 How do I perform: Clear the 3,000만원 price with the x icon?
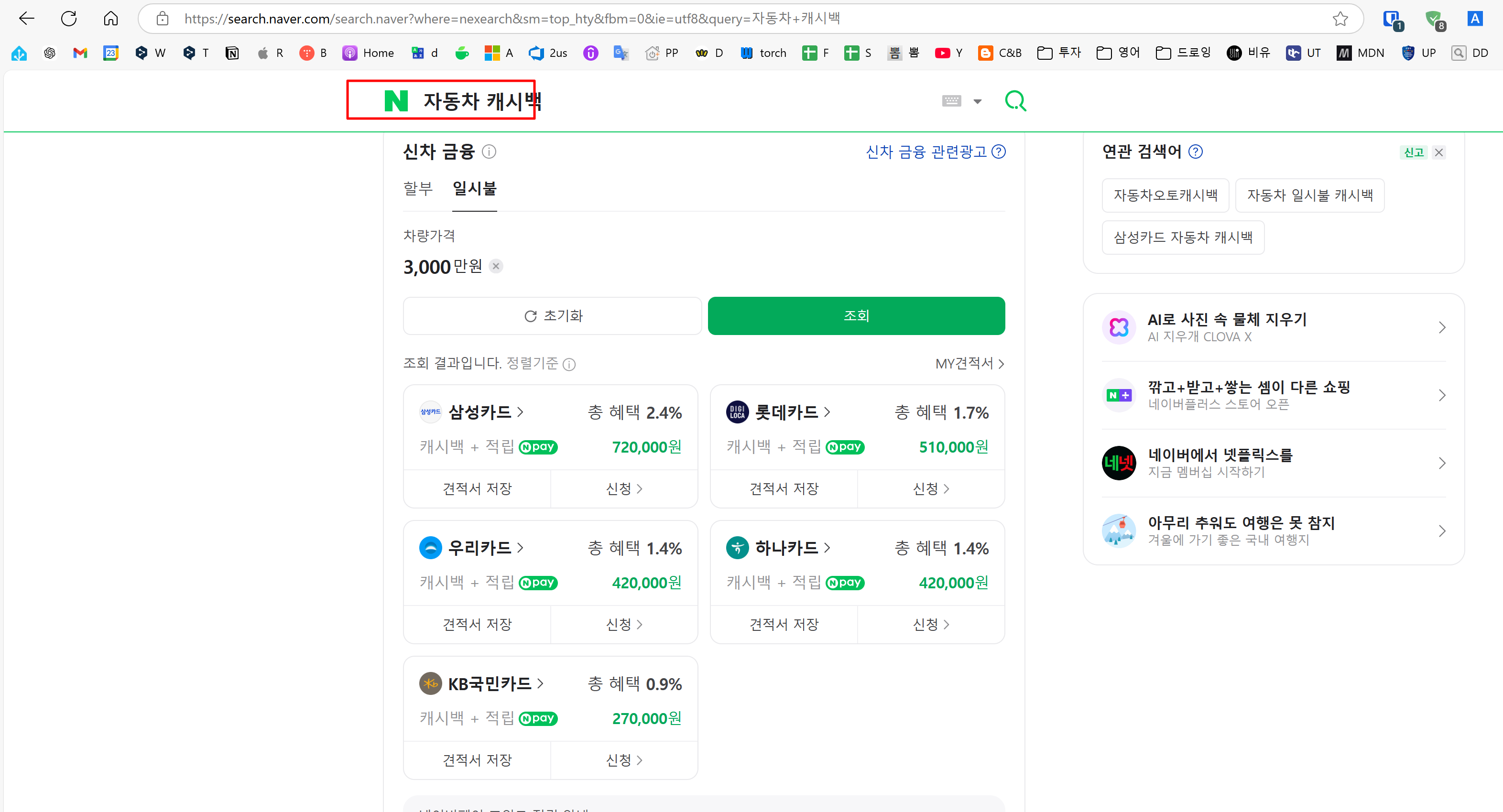[x=496, y=266]
